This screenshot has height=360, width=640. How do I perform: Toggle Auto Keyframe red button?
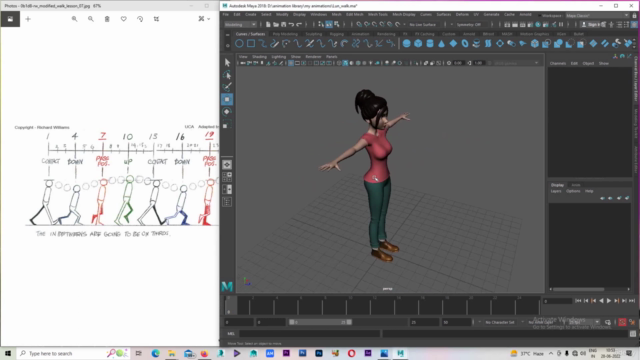(x=622, y=322)
